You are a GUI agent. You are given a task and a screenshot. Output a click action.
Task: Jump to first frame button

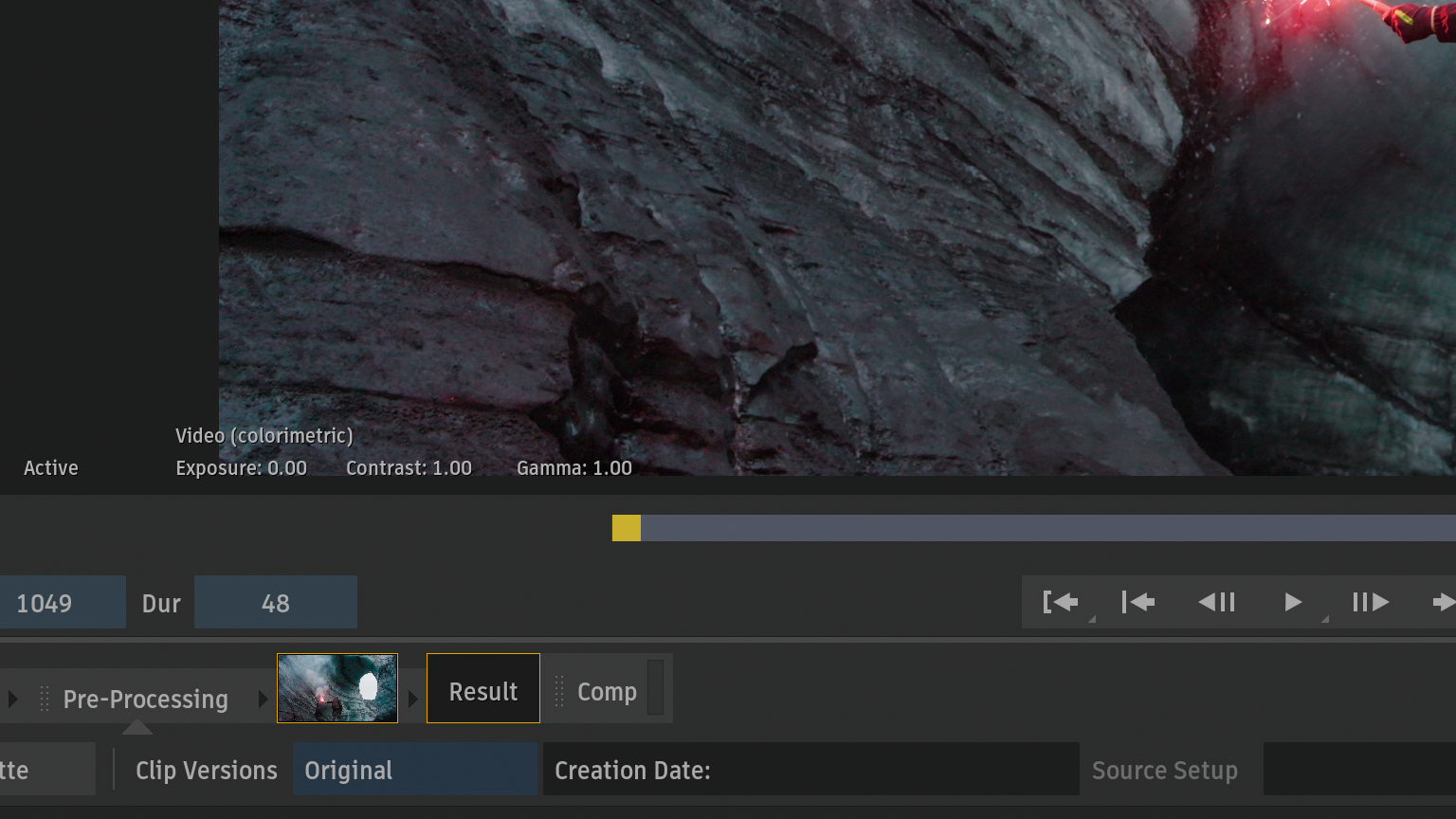click(x=1138, y=602)
